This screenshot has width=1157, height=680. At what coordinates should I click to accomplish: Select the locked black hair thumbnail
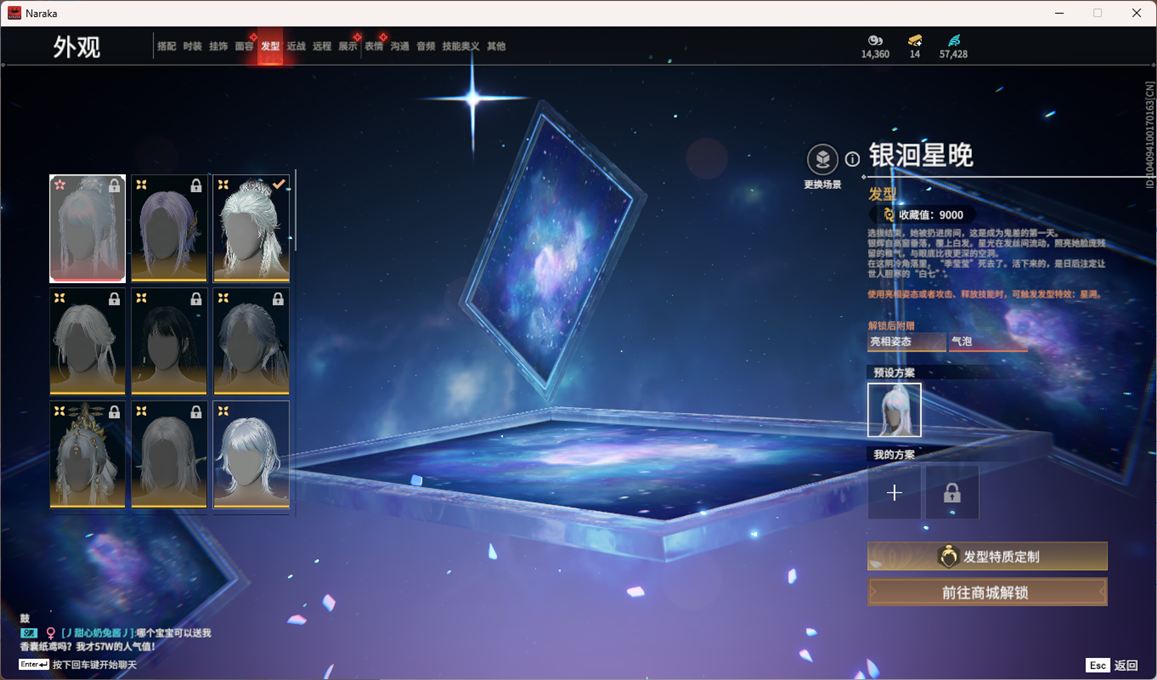169,341
